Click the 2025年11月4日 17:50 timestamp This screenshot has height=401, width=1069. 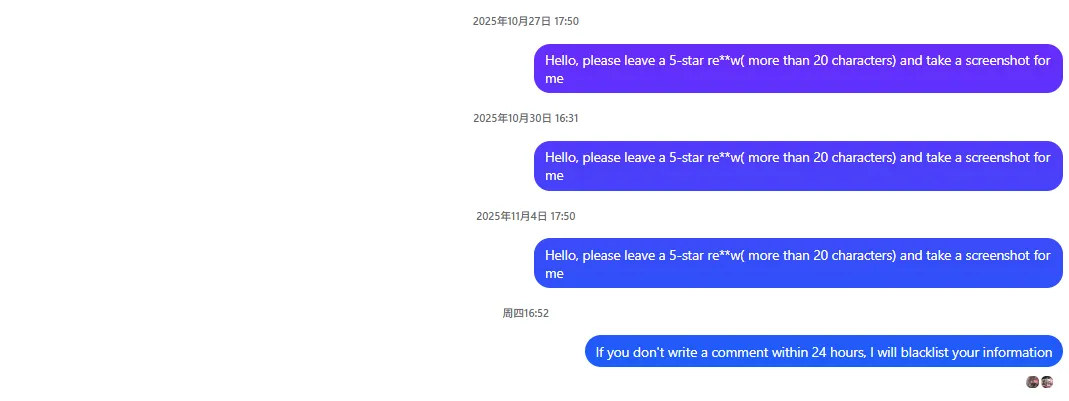[x=526, y=216]
